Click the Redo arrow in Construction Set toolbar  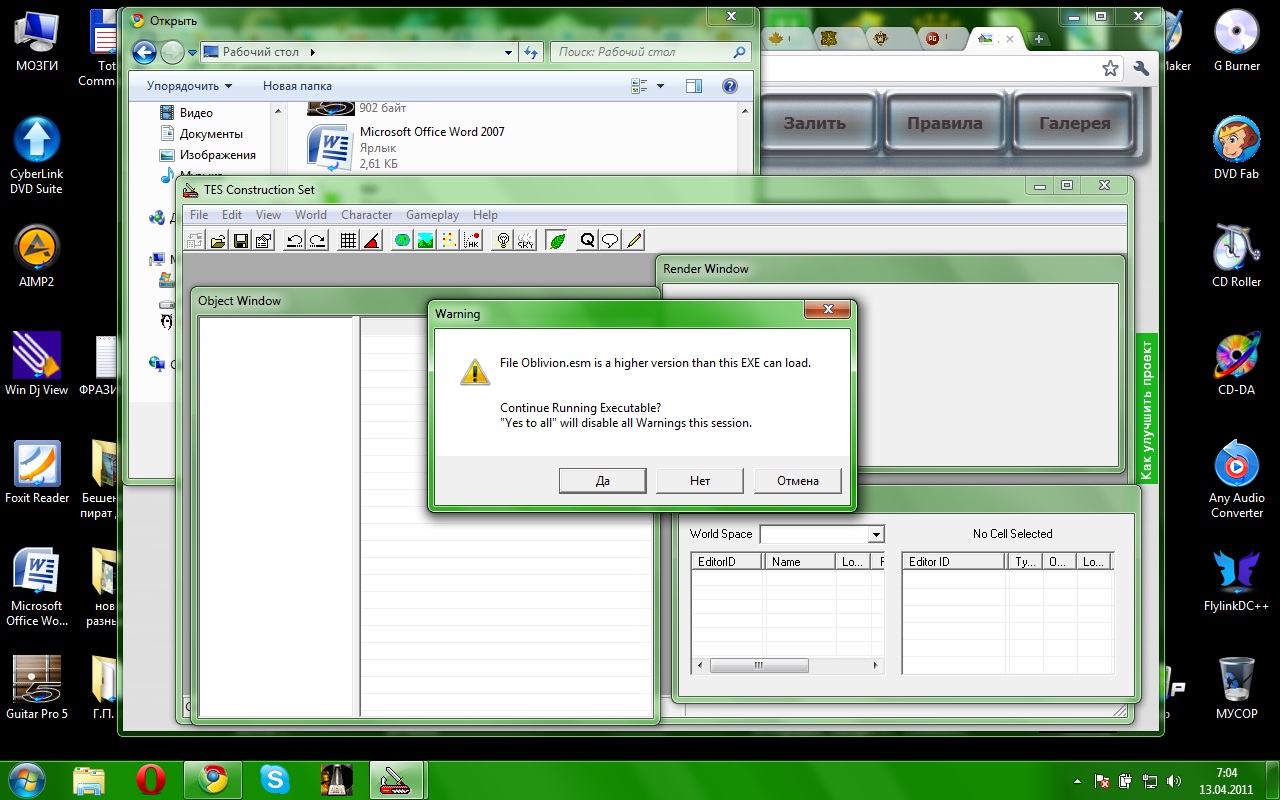pos(317,240)
